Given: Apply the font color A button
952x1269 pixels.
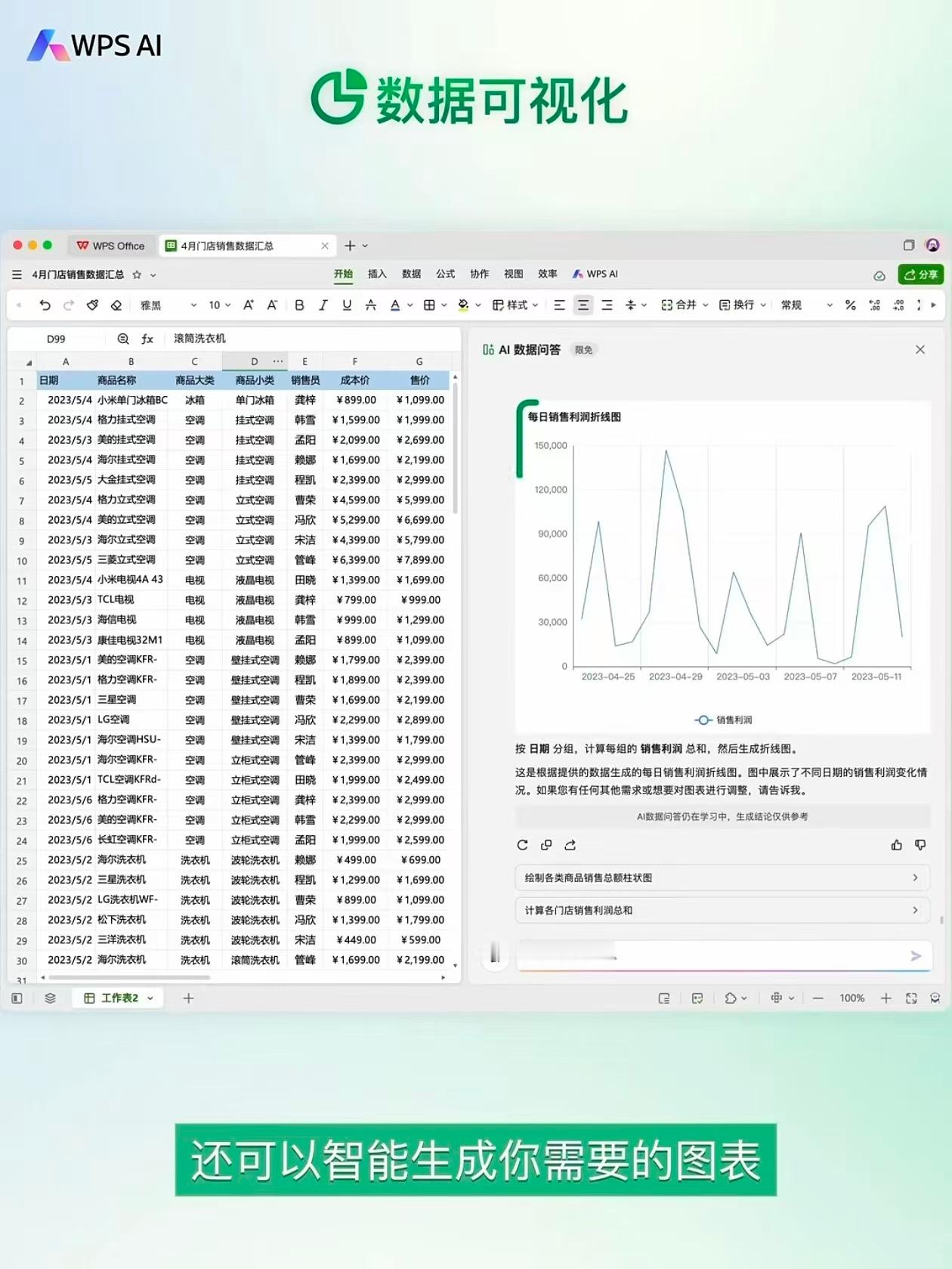Looking at the screenshot, I should point(395,305).
